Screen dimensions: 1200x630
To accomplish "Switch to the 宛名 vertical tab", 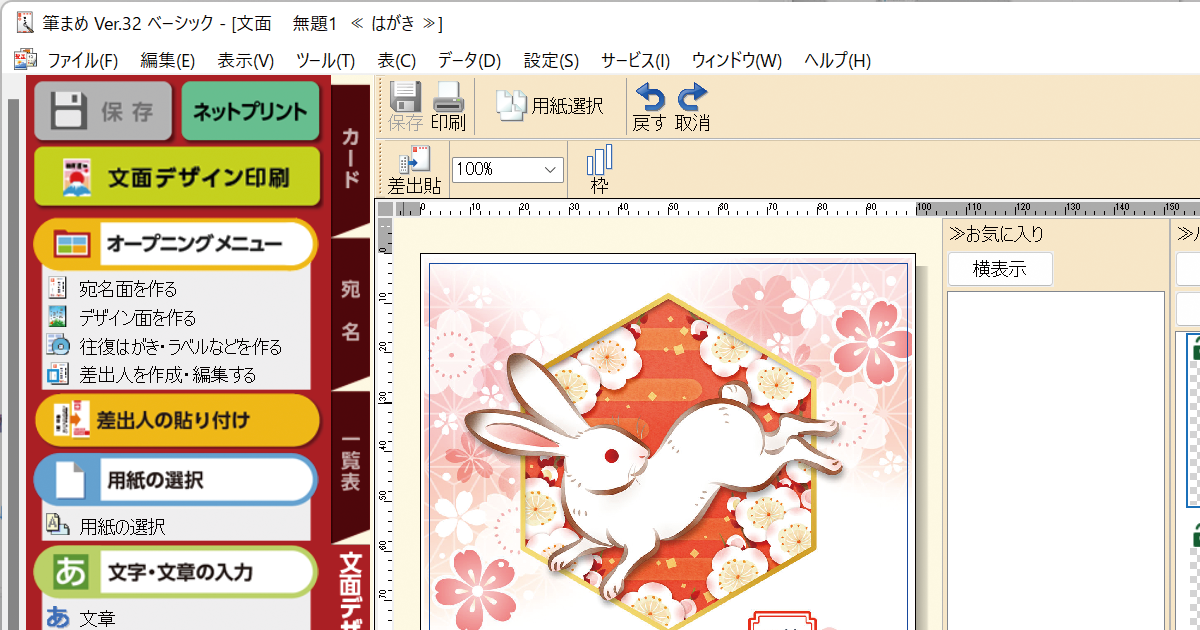I will point(350,312).
